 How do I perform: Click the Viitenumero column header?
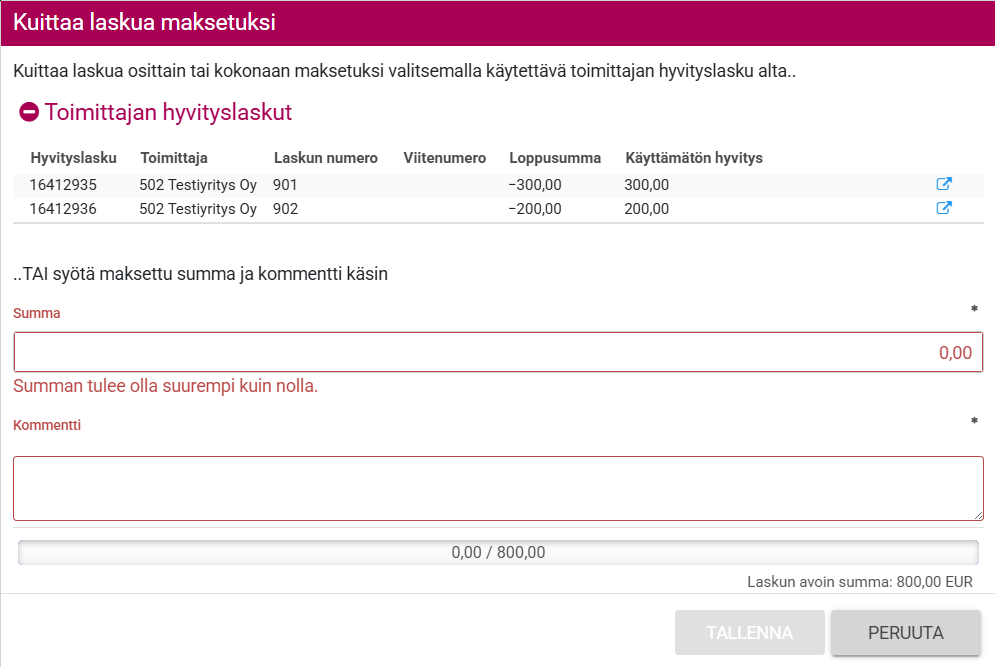444,158
